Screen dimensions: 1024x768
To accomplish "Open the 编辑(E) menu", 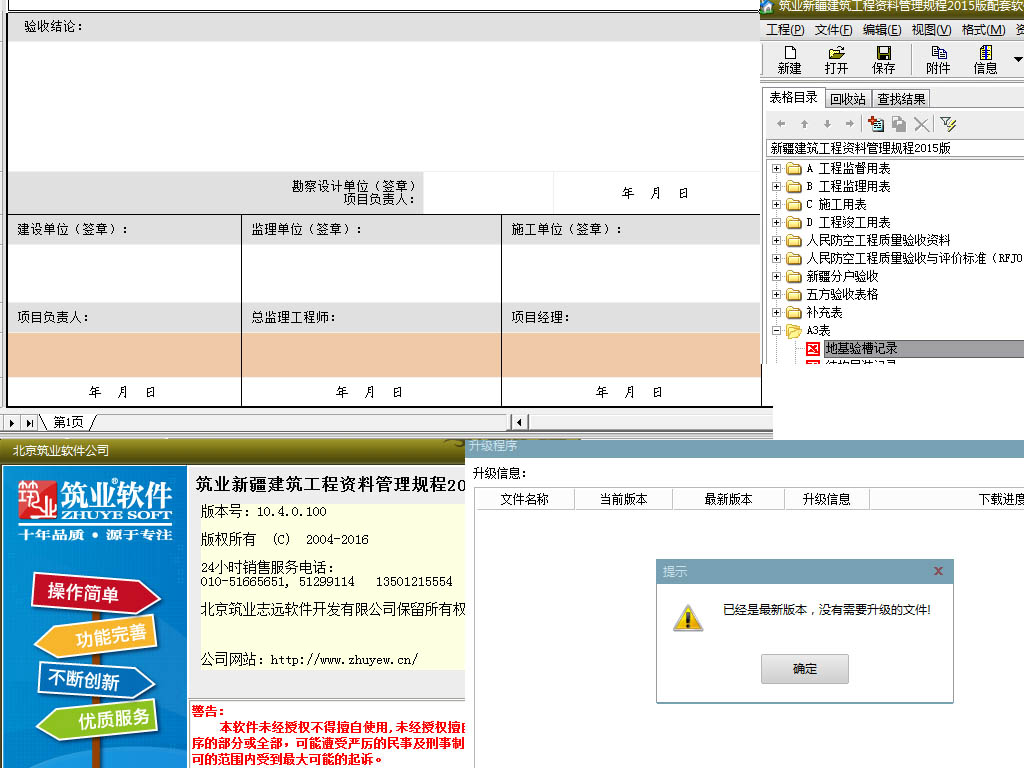I will (x=881, y=30).
